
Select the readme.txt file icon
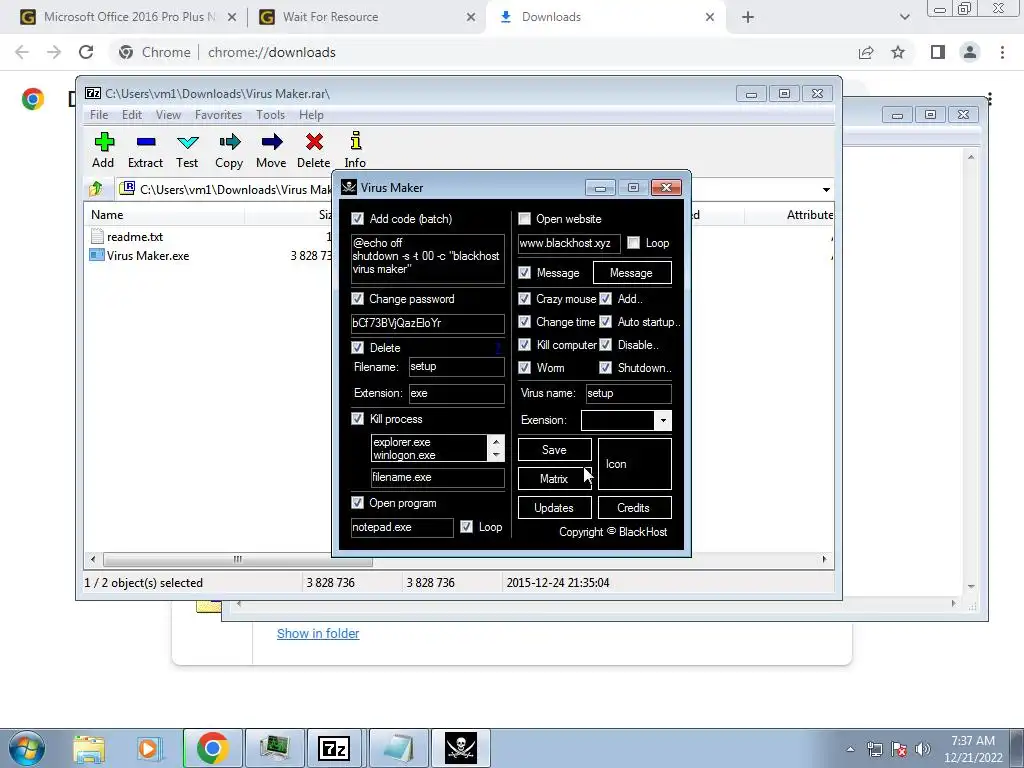[97, 236]
